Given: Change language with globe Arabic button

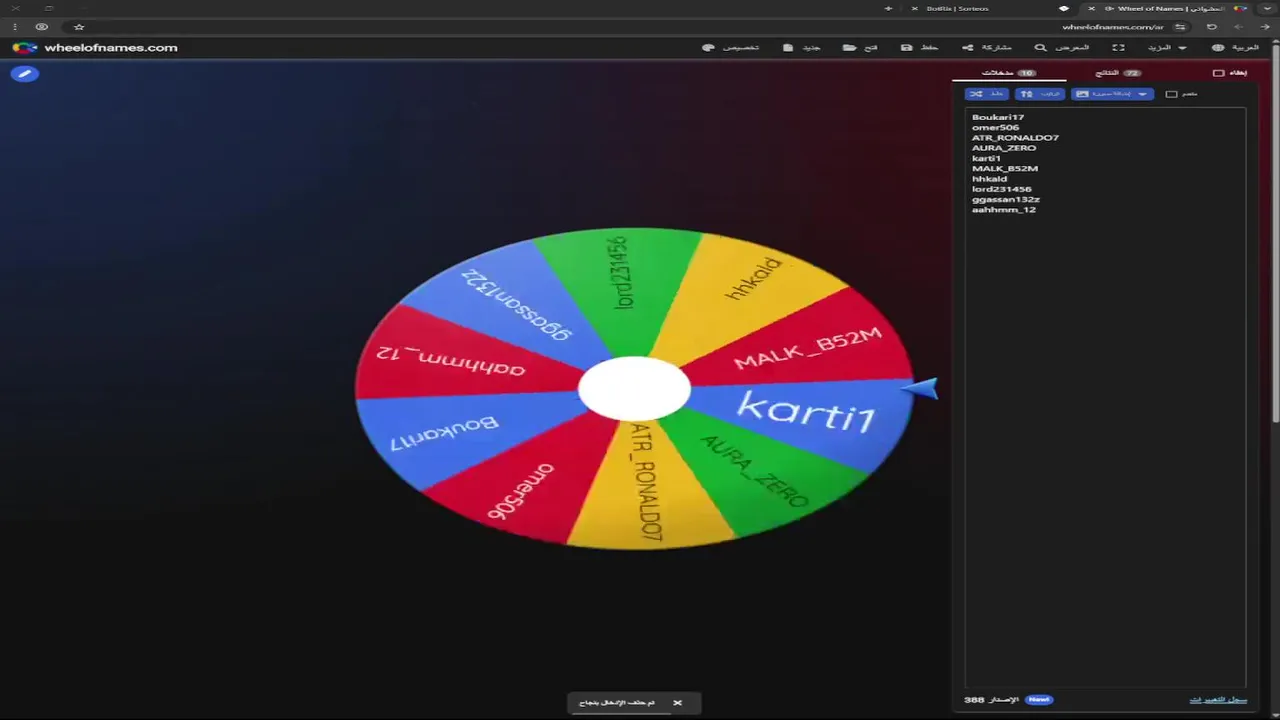Looking at the screenshot, I should coord(1235,47).
